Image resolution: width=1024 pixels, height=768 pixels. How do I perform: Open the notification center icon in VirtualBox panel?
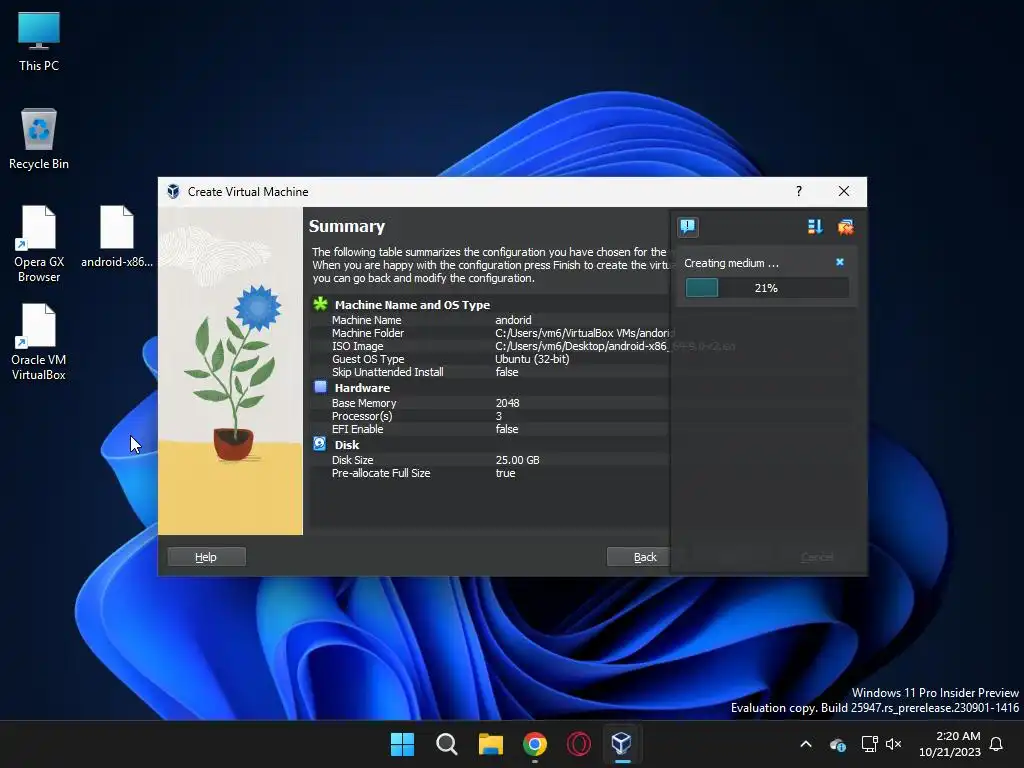(688, 227)
